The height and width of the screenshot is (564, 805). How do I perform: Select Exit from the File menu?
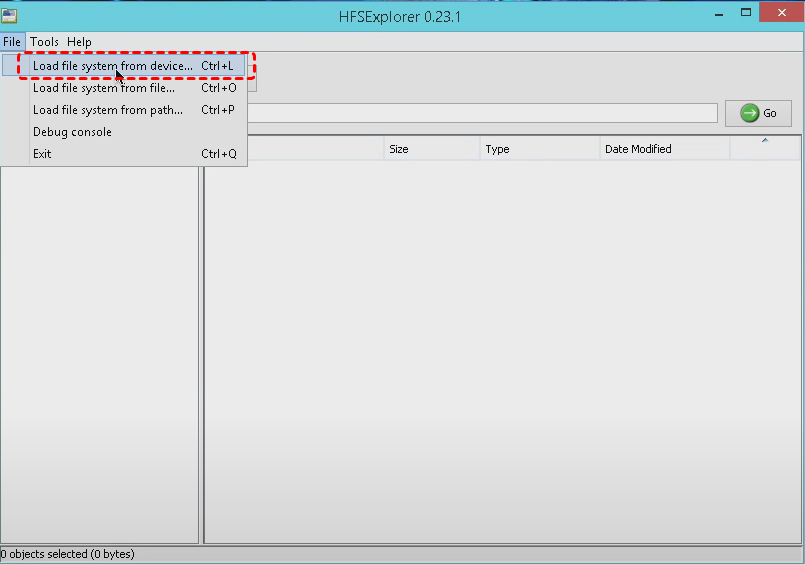pyautogui.click(x=42, y=154)
